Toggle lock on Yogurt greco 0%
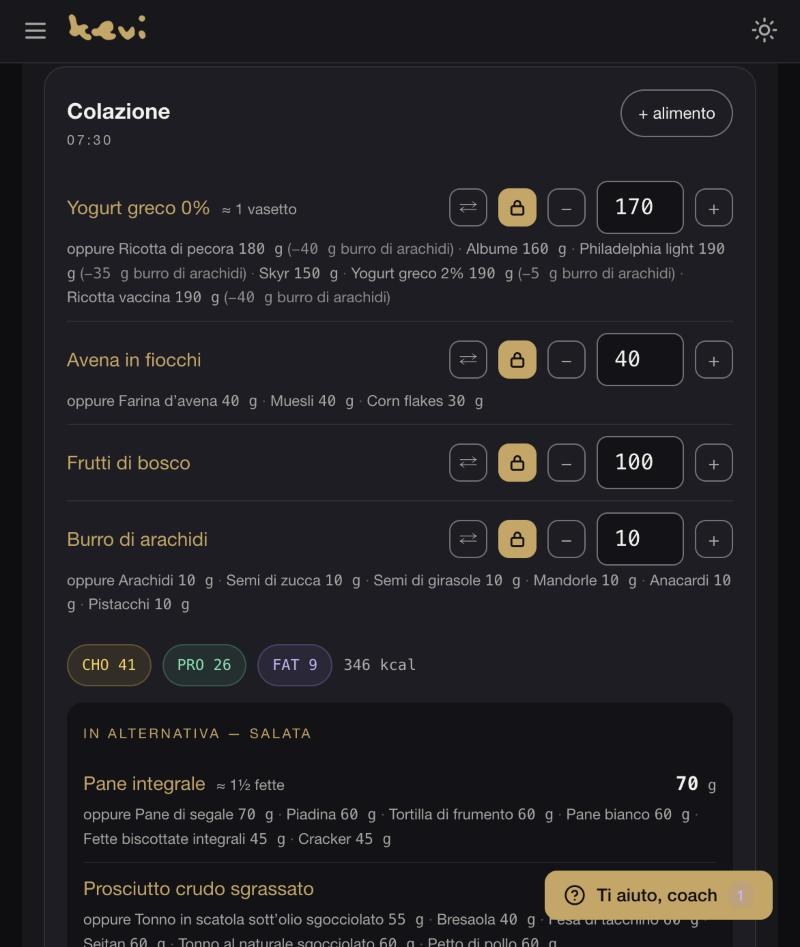The width and height of the screenshot is (800, 947). 517,208
